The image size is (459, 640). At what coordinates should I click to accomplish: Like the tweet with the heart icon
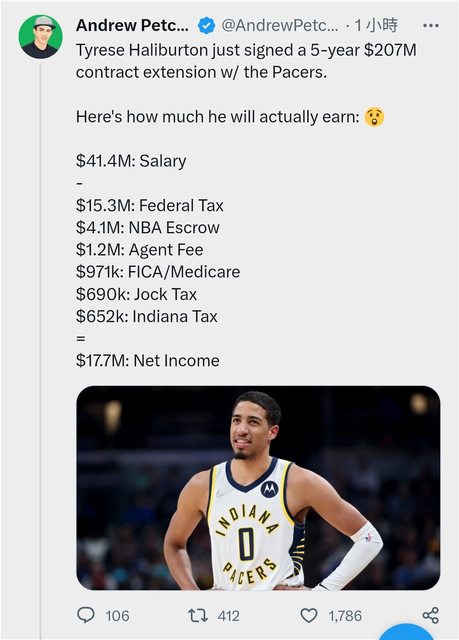click(x=309, y=616)
